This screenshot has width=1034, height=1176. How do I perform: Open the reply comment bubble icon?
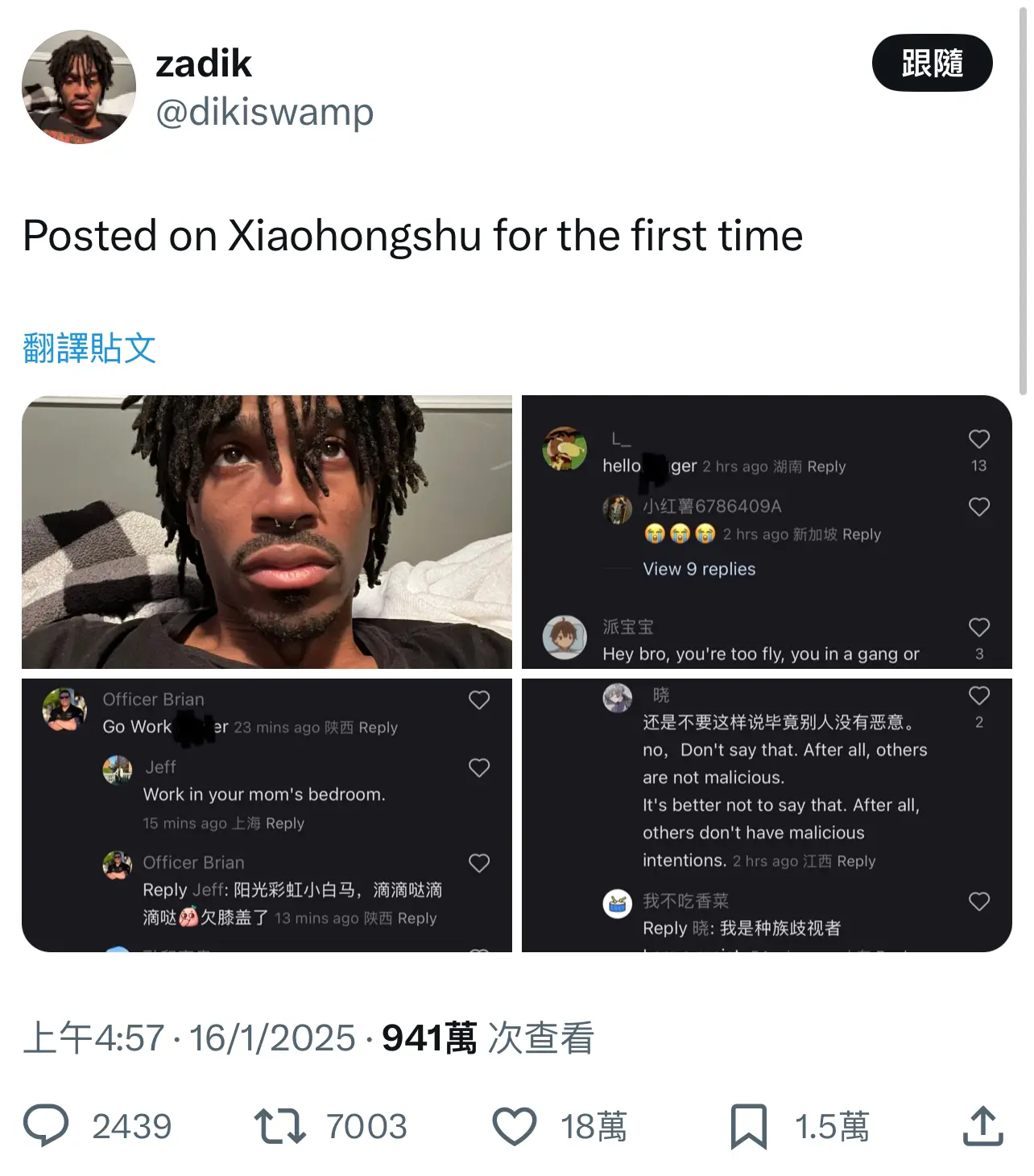[x=46, y=1125]
